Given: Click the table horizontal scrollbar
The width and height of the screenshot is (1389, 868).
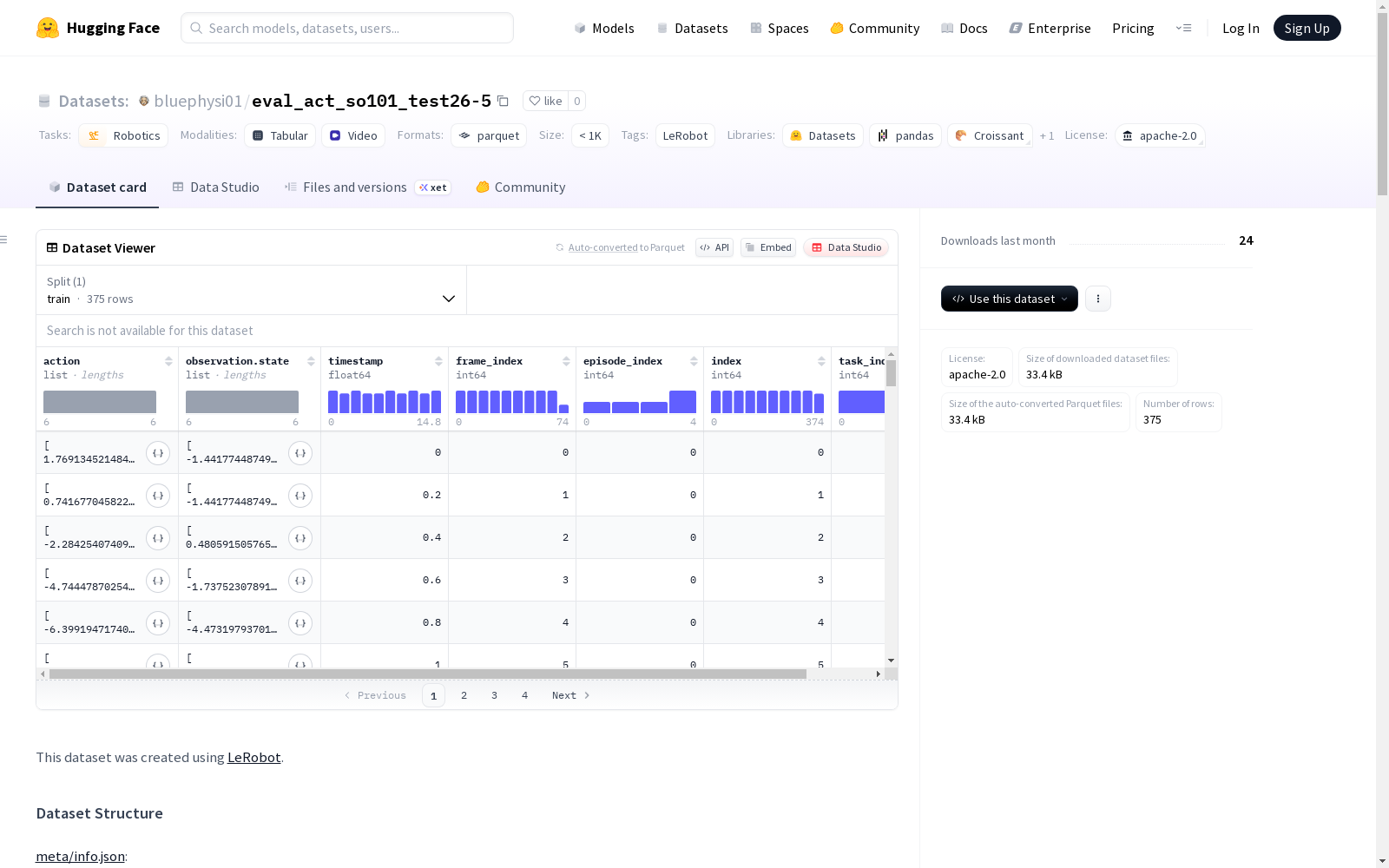Looking at the screenshot, I should (x=428, y=674).
